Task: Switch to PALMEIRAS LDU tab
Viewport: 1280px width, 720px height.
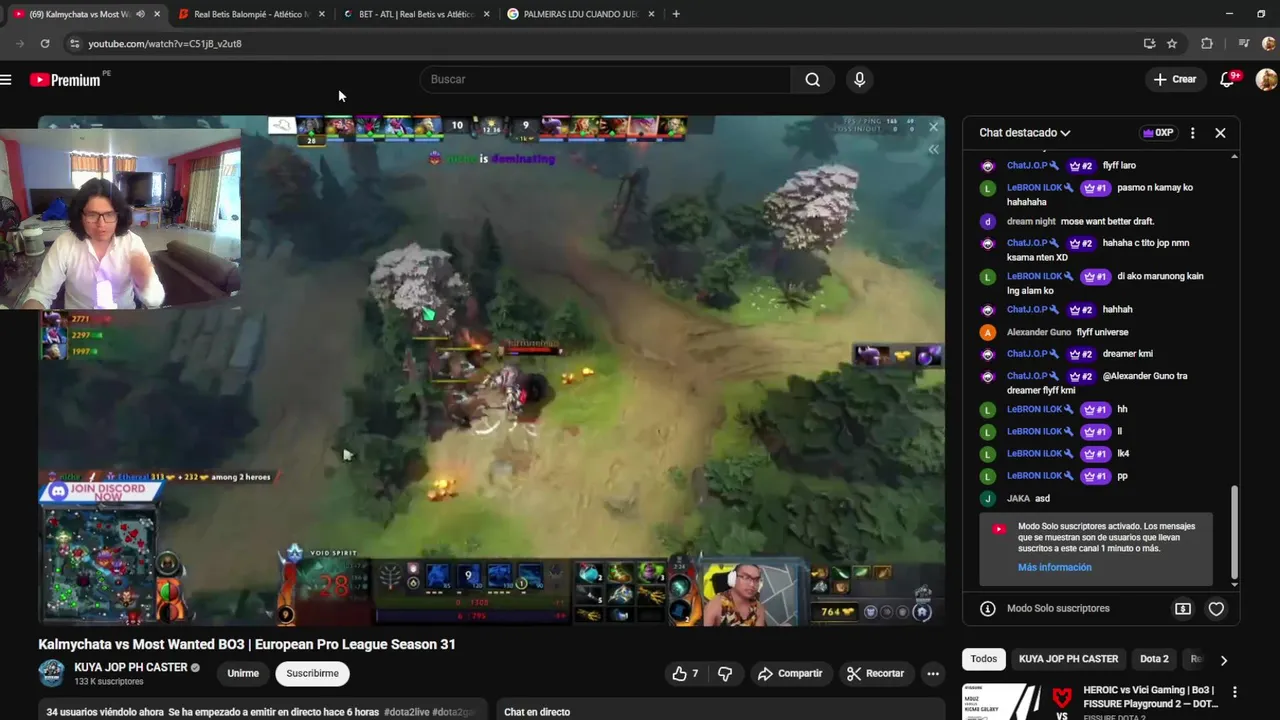Action: 582,14
